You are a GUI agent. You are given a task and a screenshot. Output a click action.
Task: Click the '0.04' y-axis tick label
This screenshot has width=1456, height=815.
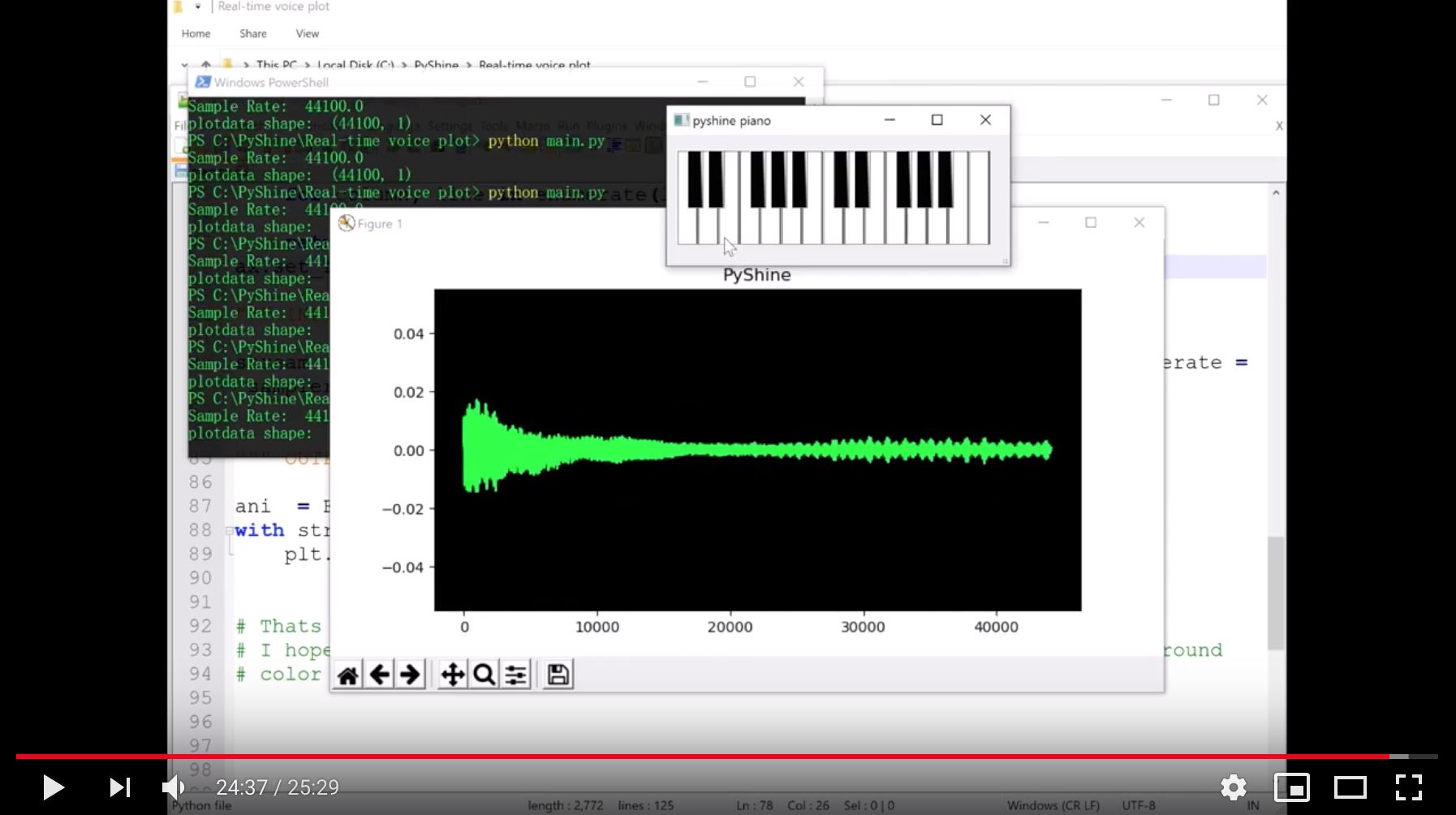point(409,334)
